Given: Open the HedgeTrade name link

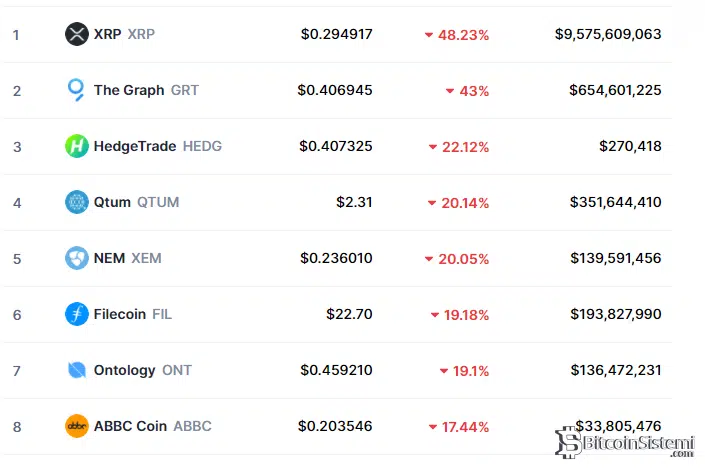Looking at the screenshot, I should 135,146.
